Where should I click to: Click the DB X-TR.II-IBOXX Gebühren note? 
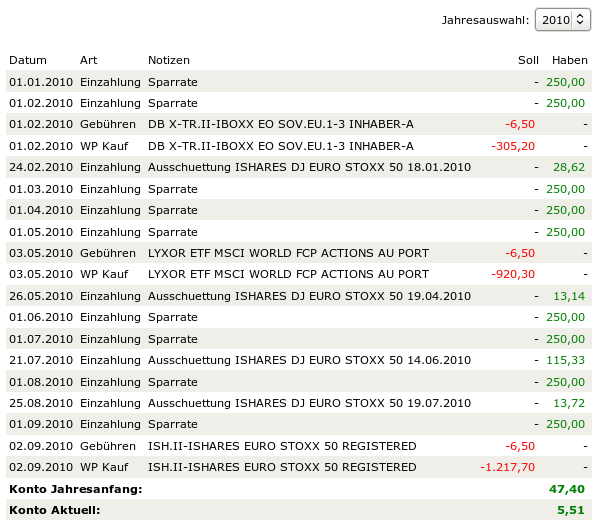point(280,124)
